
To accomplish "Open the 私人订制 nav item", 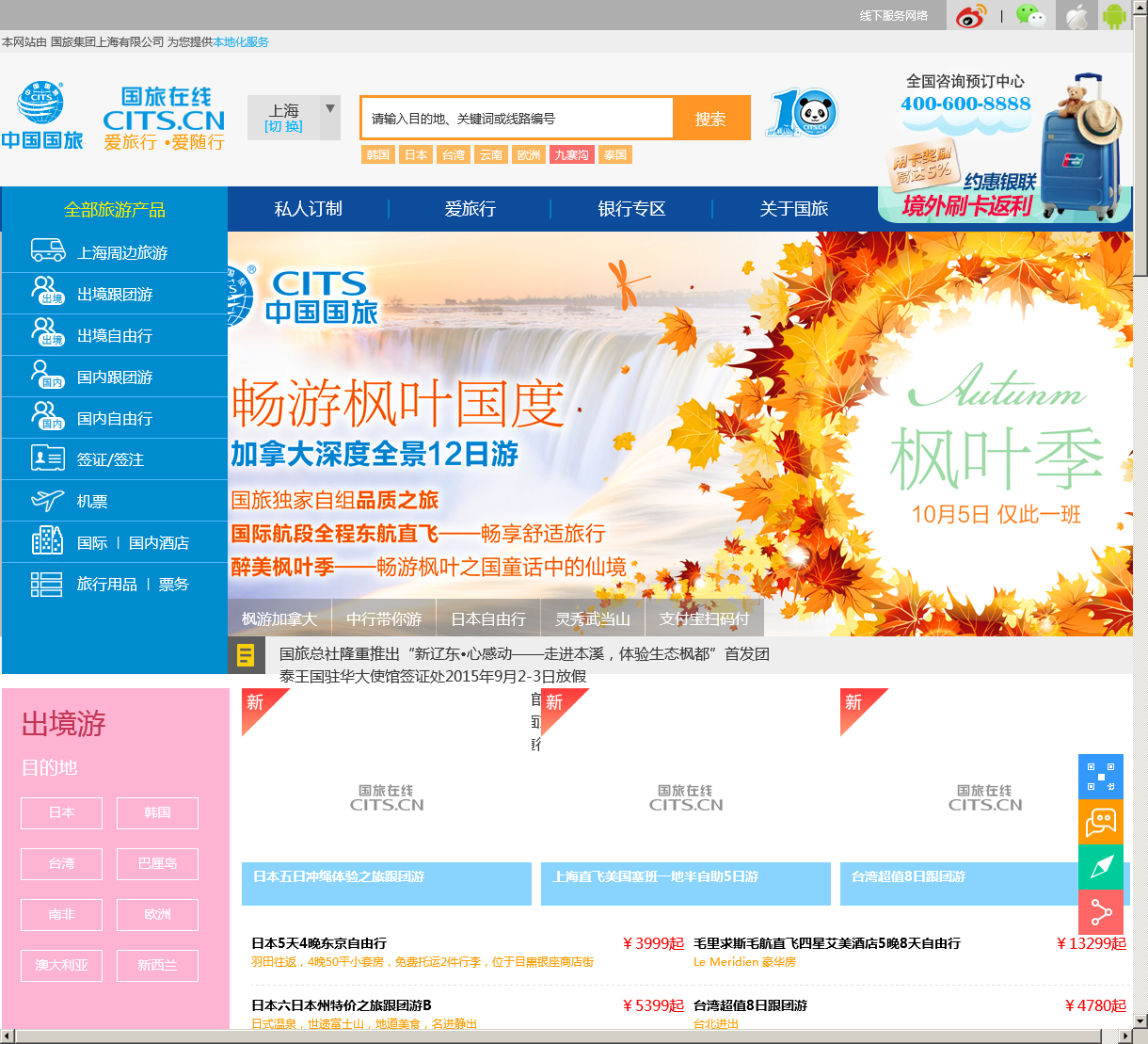I will click(x=309, y=209).
